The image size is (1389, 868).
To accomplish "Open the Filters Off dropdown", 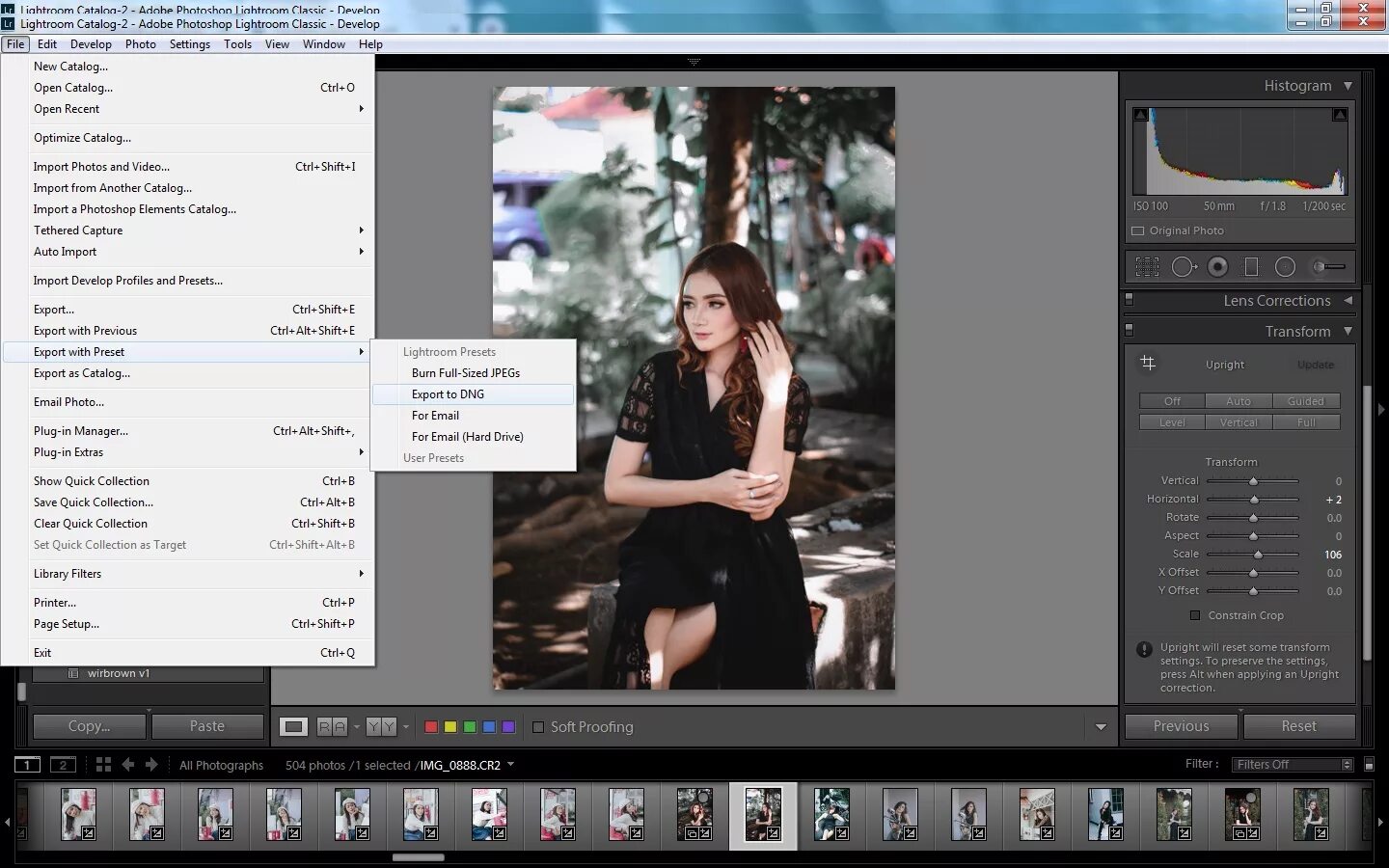I will point(1293,765).
